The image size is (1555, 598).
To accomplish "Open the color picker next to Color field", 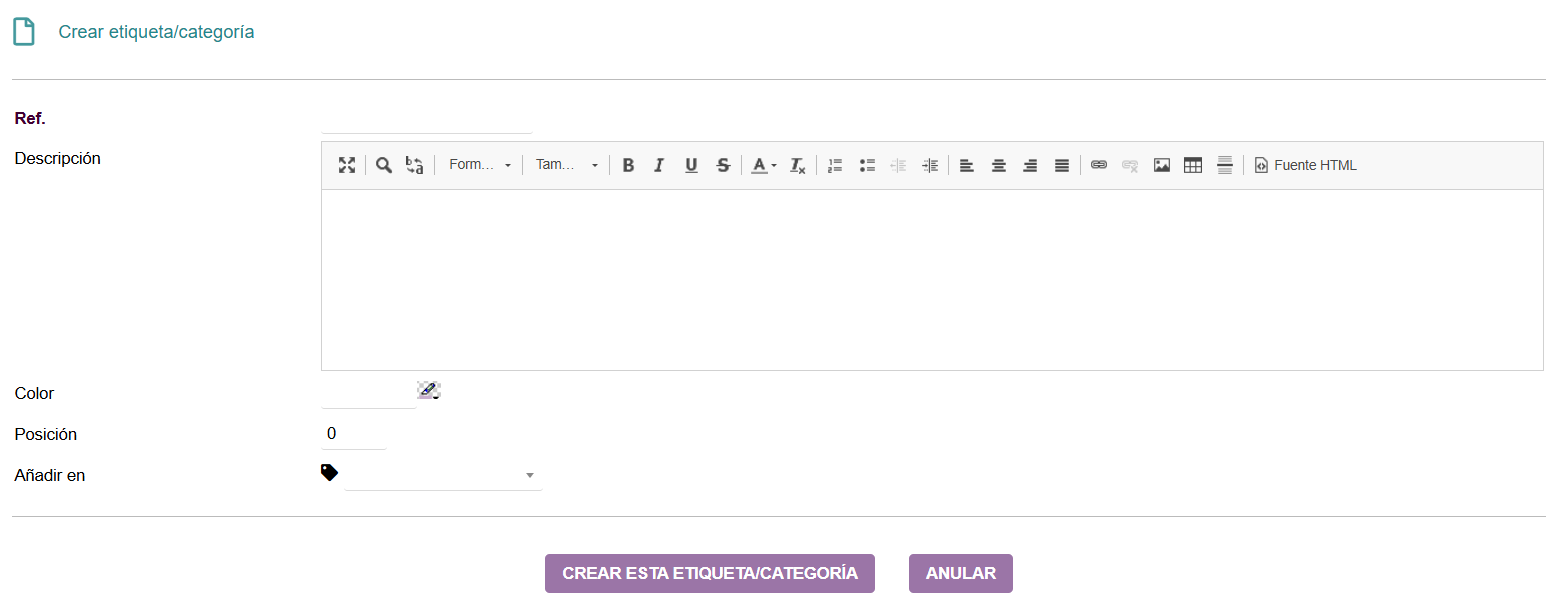I will pyautogui.click(x=428, y=390).
